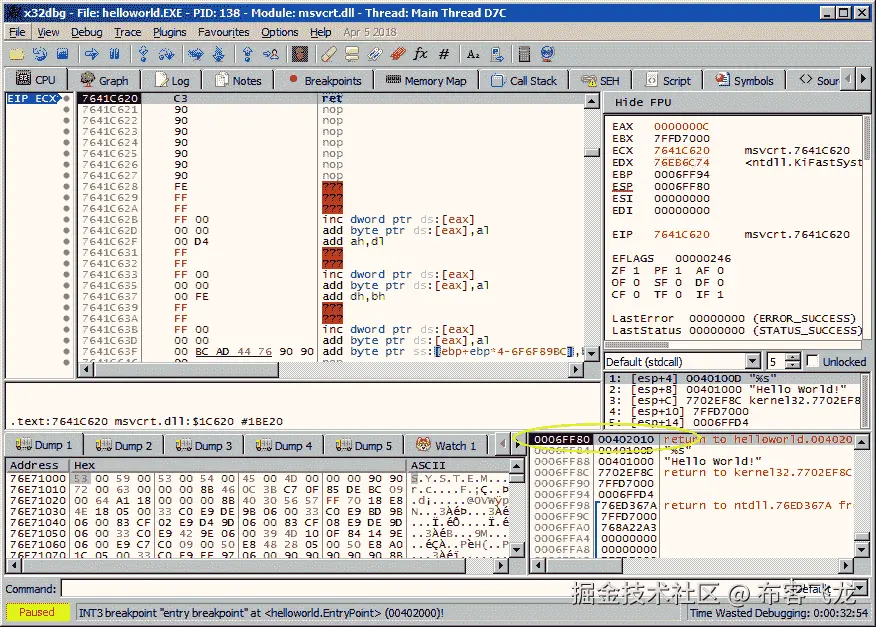Click the Hide FPU button
This screenshot has width=876, height=627.
click(643, 103)
